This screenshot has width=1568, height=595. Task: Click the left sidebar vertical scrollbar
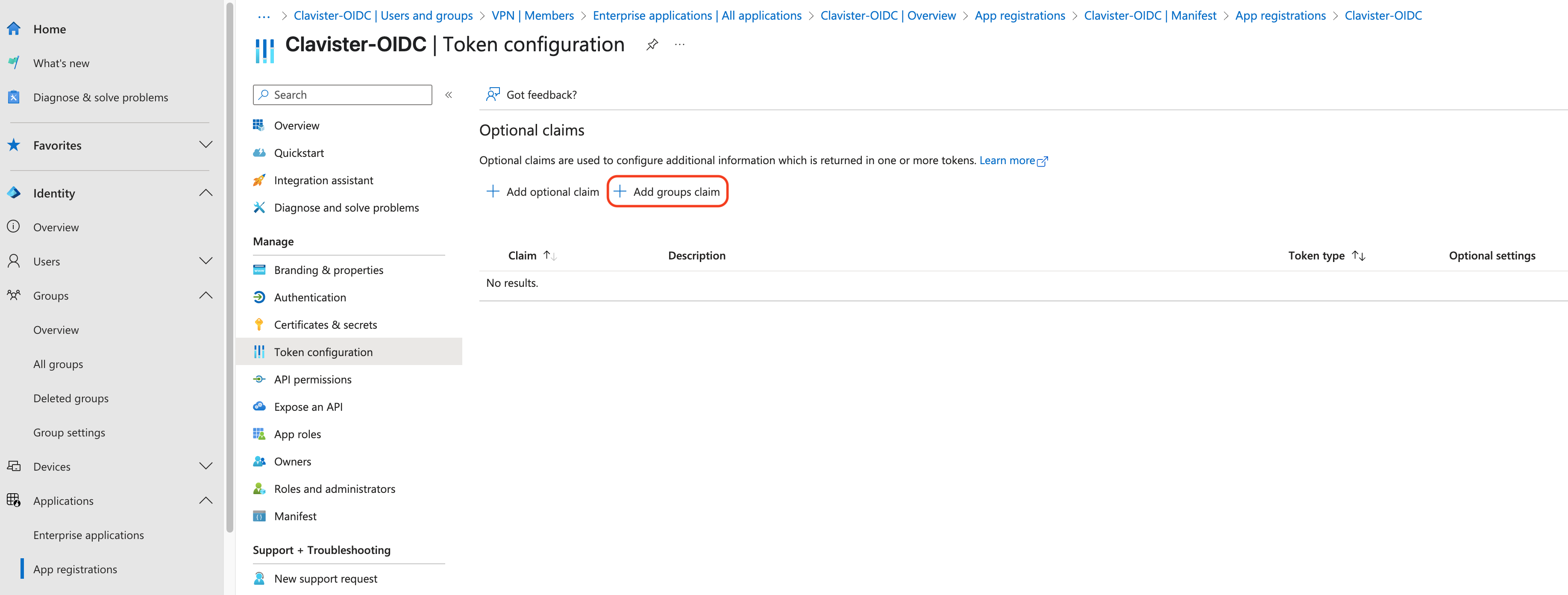click(x=229, y=268)
